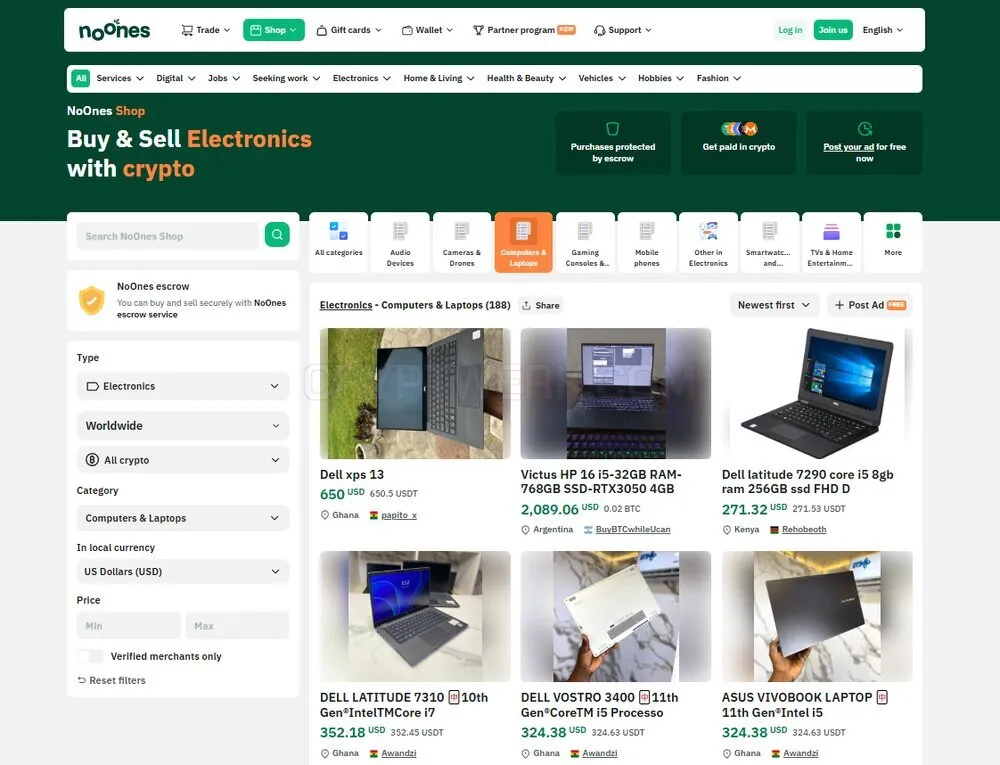
Task: Open the Home & Living category menu
Action: [x=439, y=78]
